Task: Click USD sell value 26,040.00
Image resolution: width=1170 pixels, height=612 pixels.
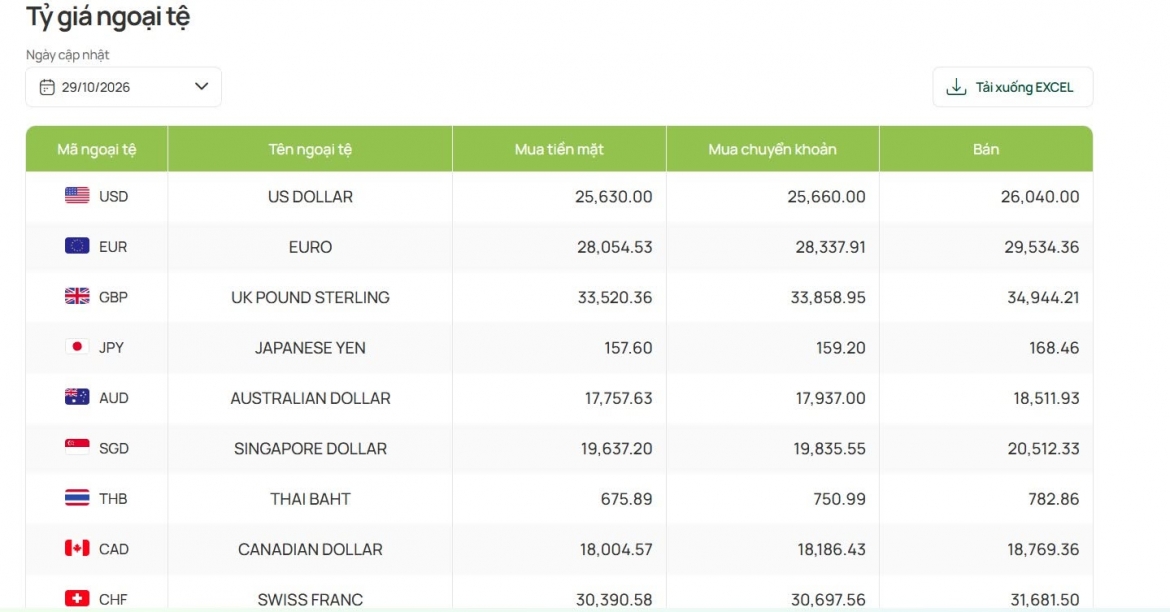Action: click(x=1039, y=197)
